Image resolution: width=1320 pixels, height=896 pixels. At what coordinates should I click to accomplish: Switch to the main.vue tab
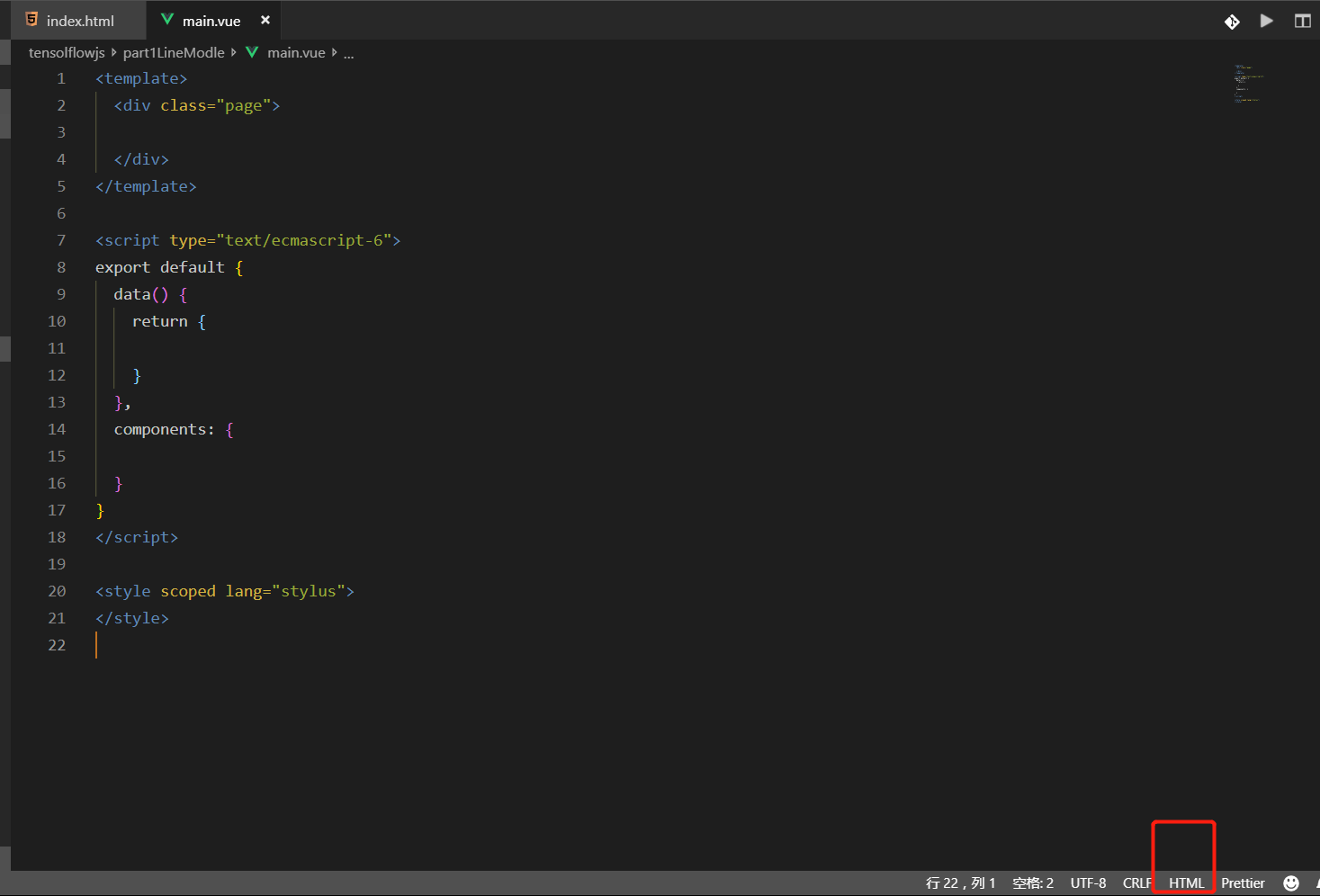click(x=211, y=21)
